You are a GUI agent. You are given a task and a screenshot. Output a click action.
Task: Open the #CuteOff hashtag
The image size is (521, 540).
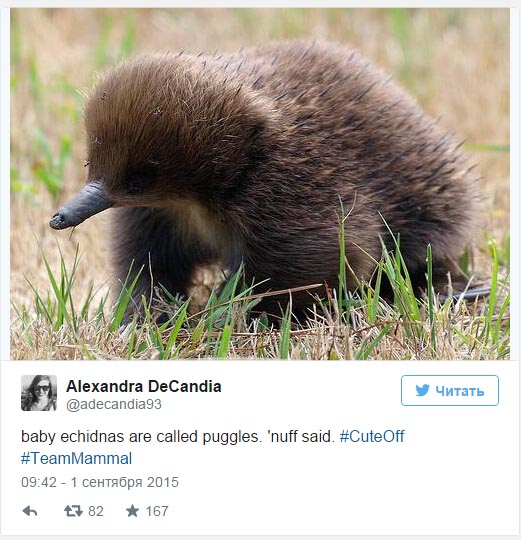372,436
